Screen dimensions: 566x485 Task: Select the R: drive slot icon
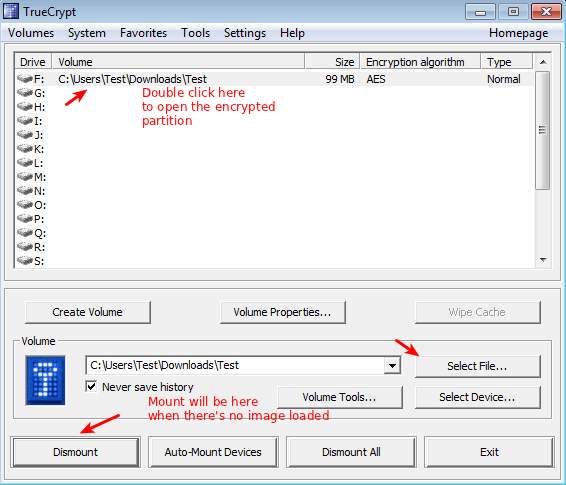point(25,246)
